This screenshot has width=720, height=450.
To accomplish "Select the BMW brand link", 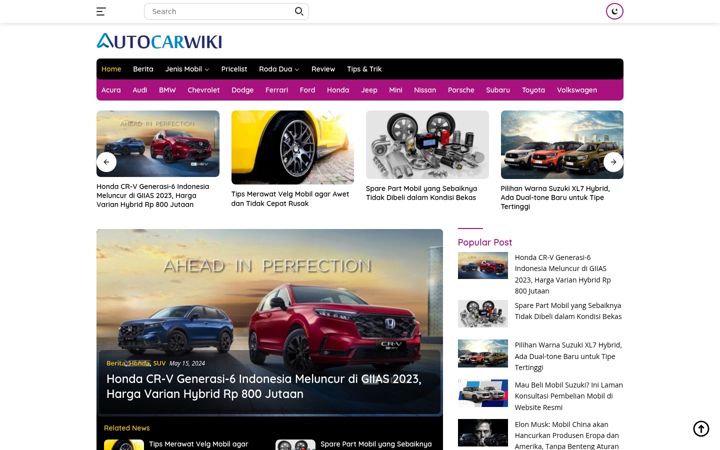I will coord(167,90).
